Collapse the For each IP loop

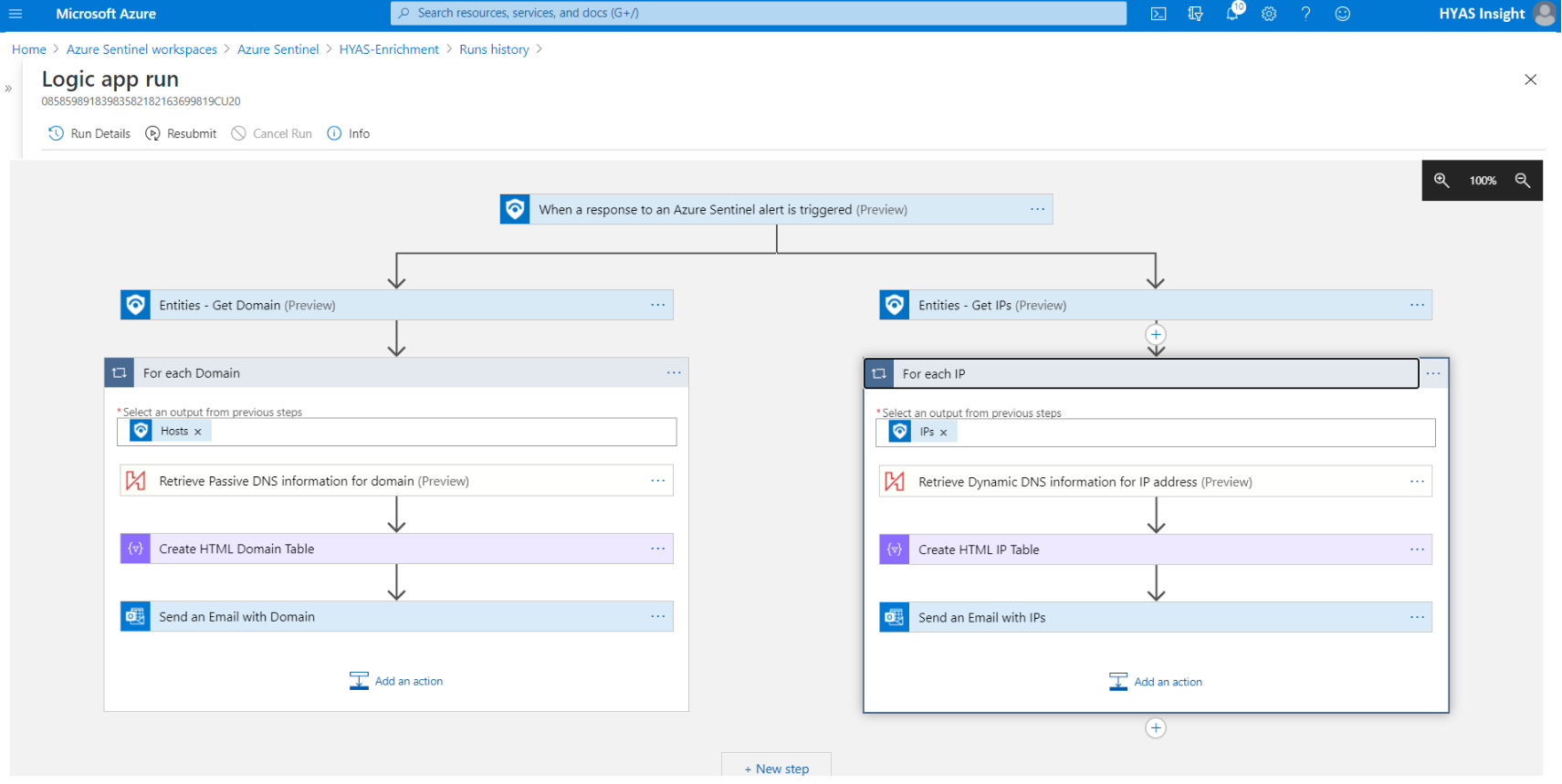tap(1141, 373)
